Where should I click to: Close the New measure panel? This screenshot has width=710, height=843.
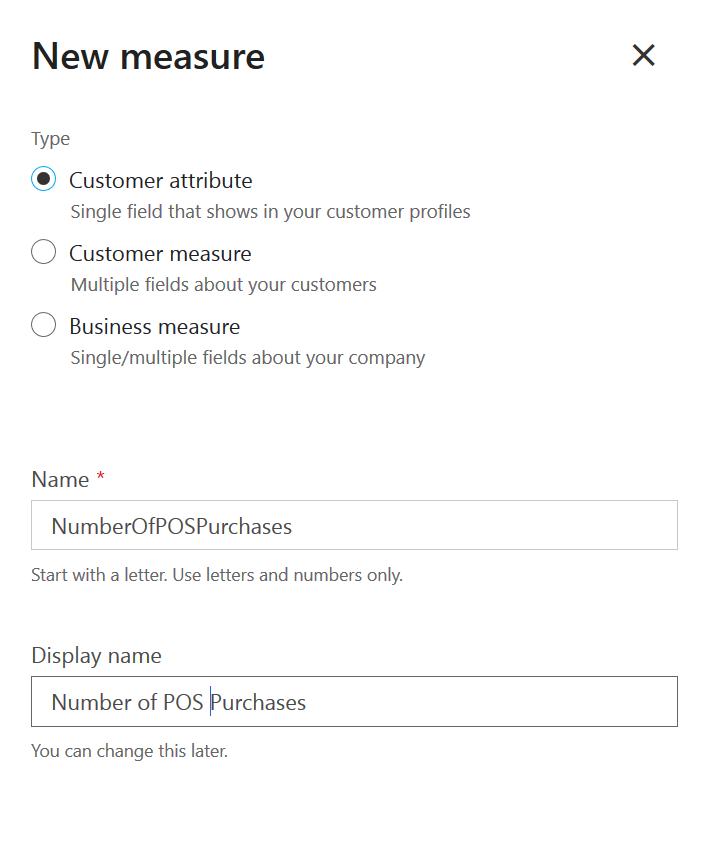tap(643, 56)
